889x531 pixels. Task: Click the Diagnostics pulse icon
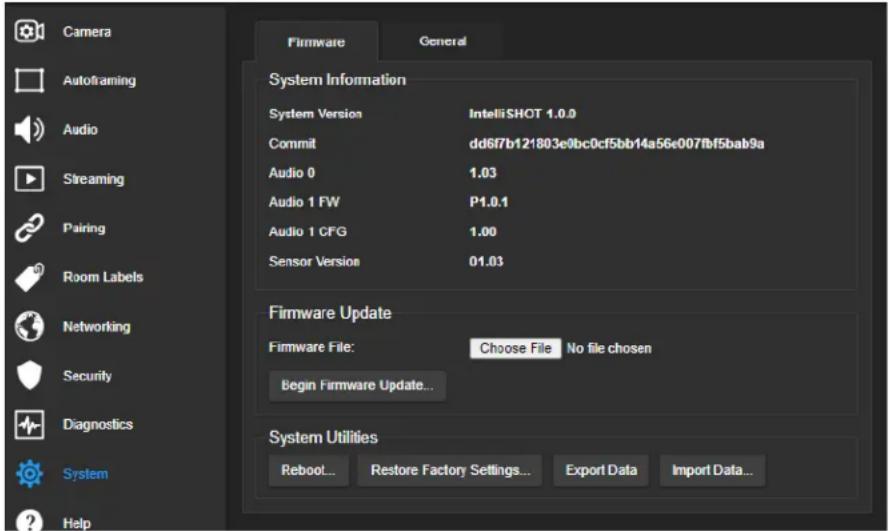tap(29, 424)
